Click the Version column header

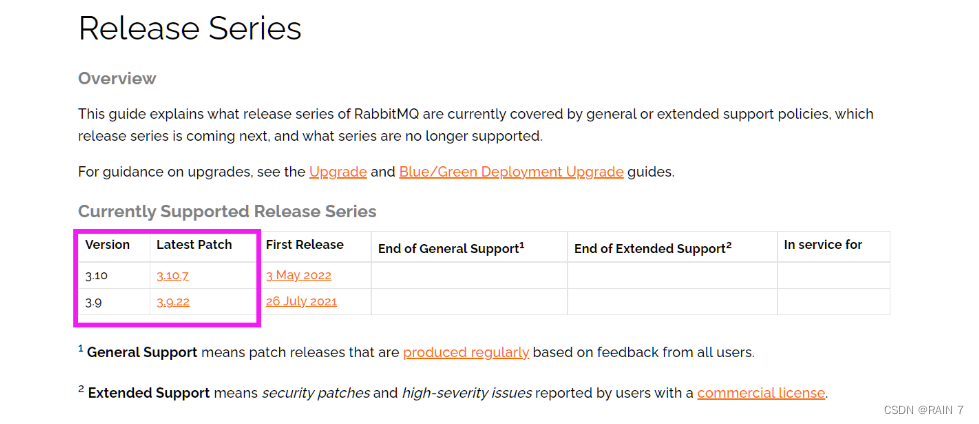[x=107, y=245]
